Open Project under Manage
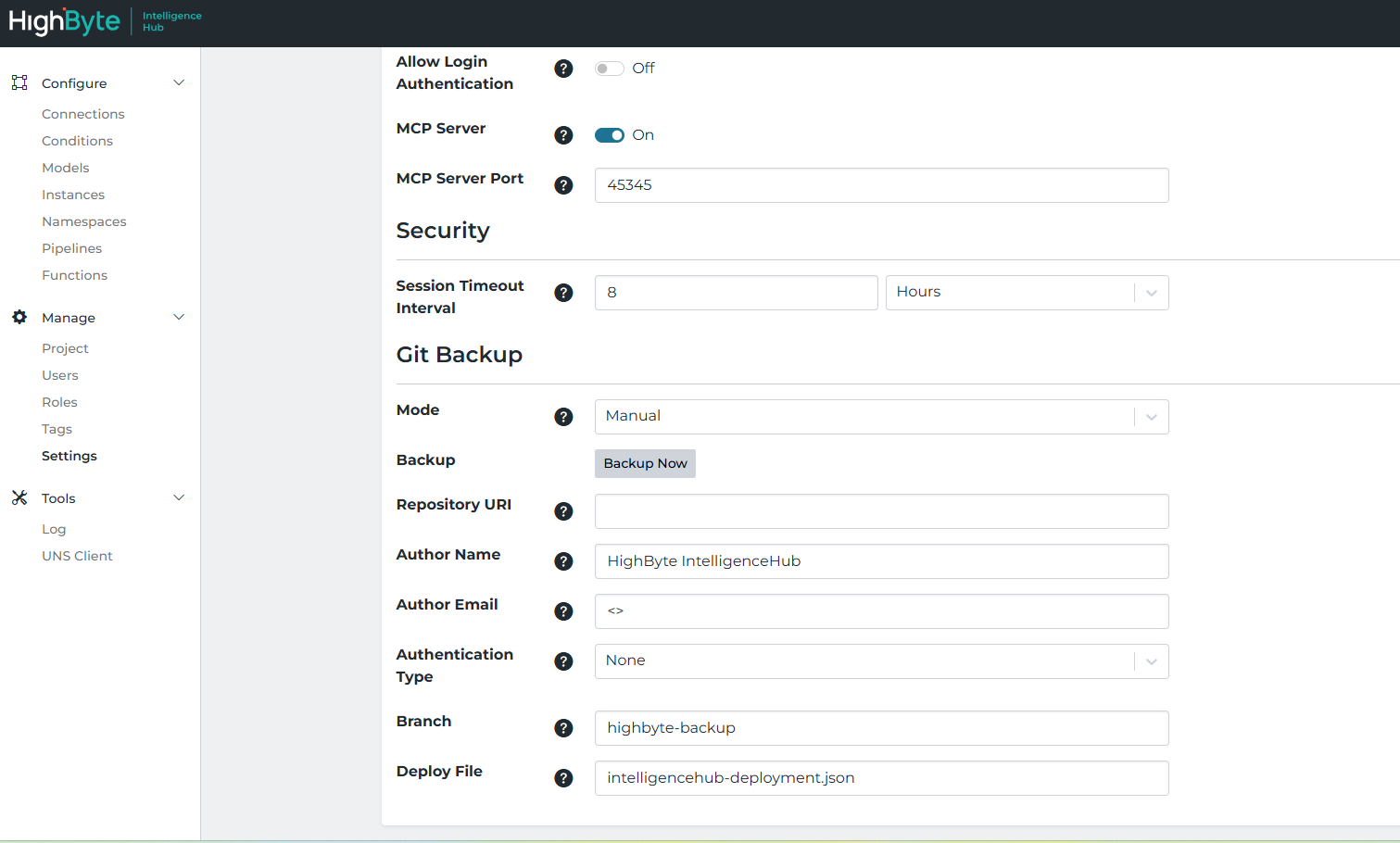1400x843 pixels. pos(65,348)
